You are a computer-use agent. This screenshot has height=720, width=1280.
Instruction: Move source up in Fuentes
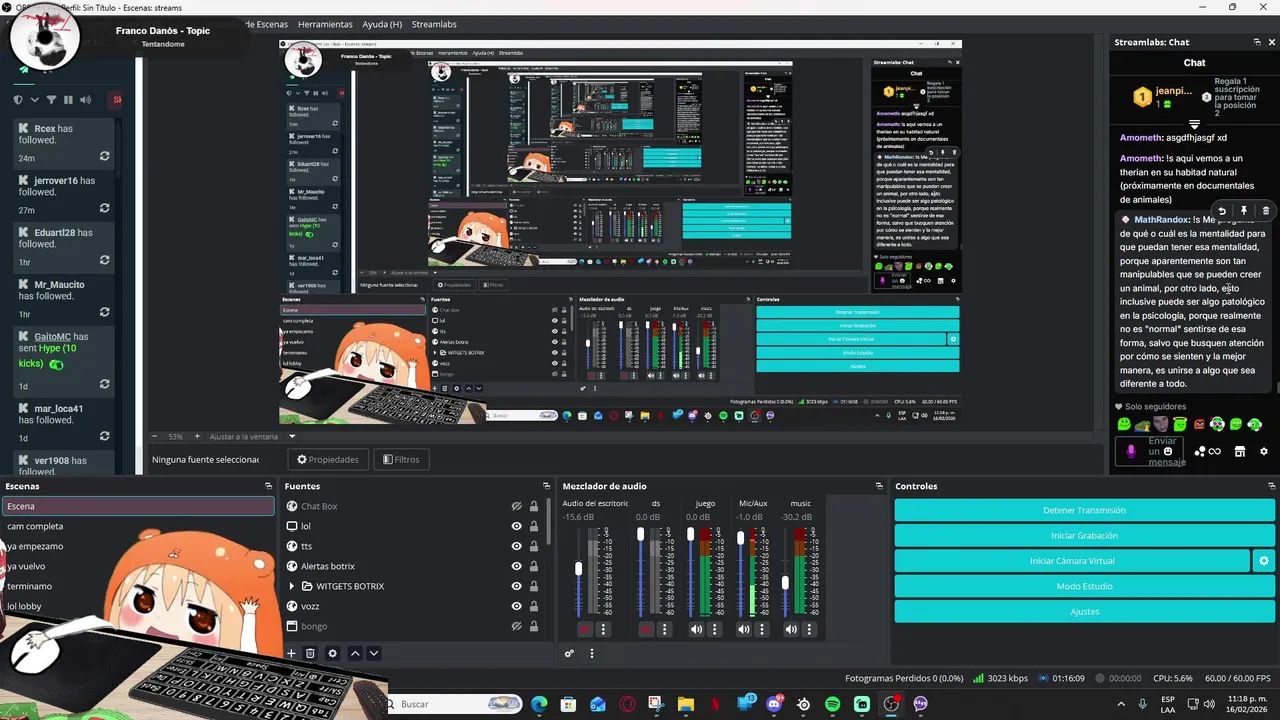click(x=355, y=653)
